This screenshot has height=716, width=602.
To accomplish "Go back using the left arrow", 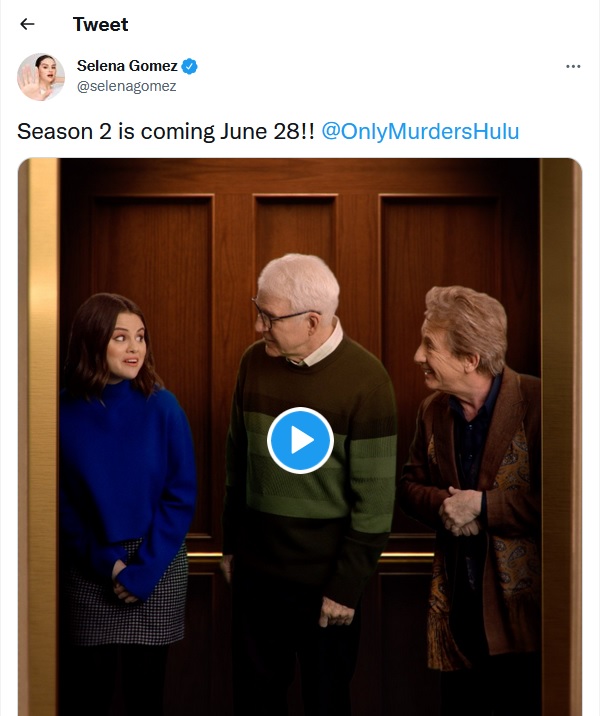I will (x=27, y=24).
